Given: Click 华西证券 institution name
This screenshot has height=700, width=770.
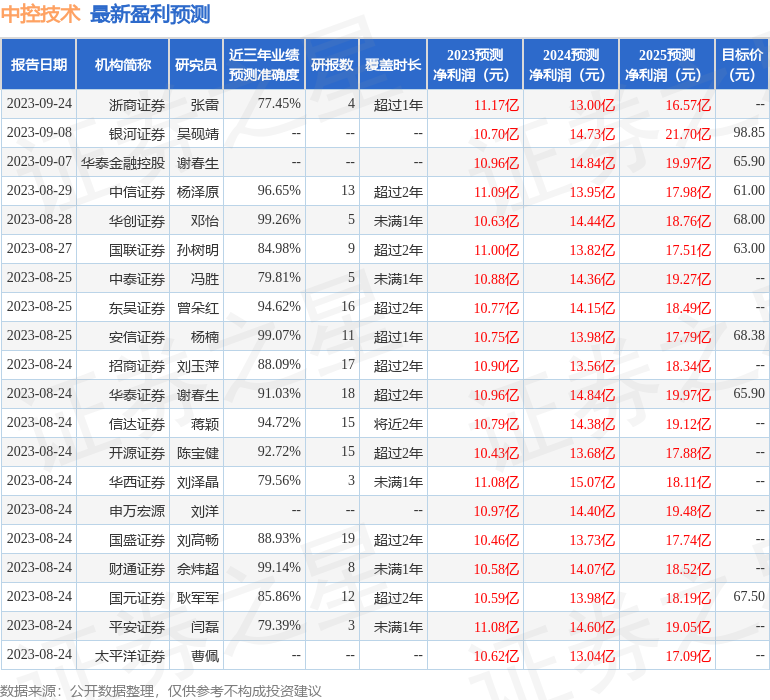Looking at the screenshot, I should click(137, 482).
